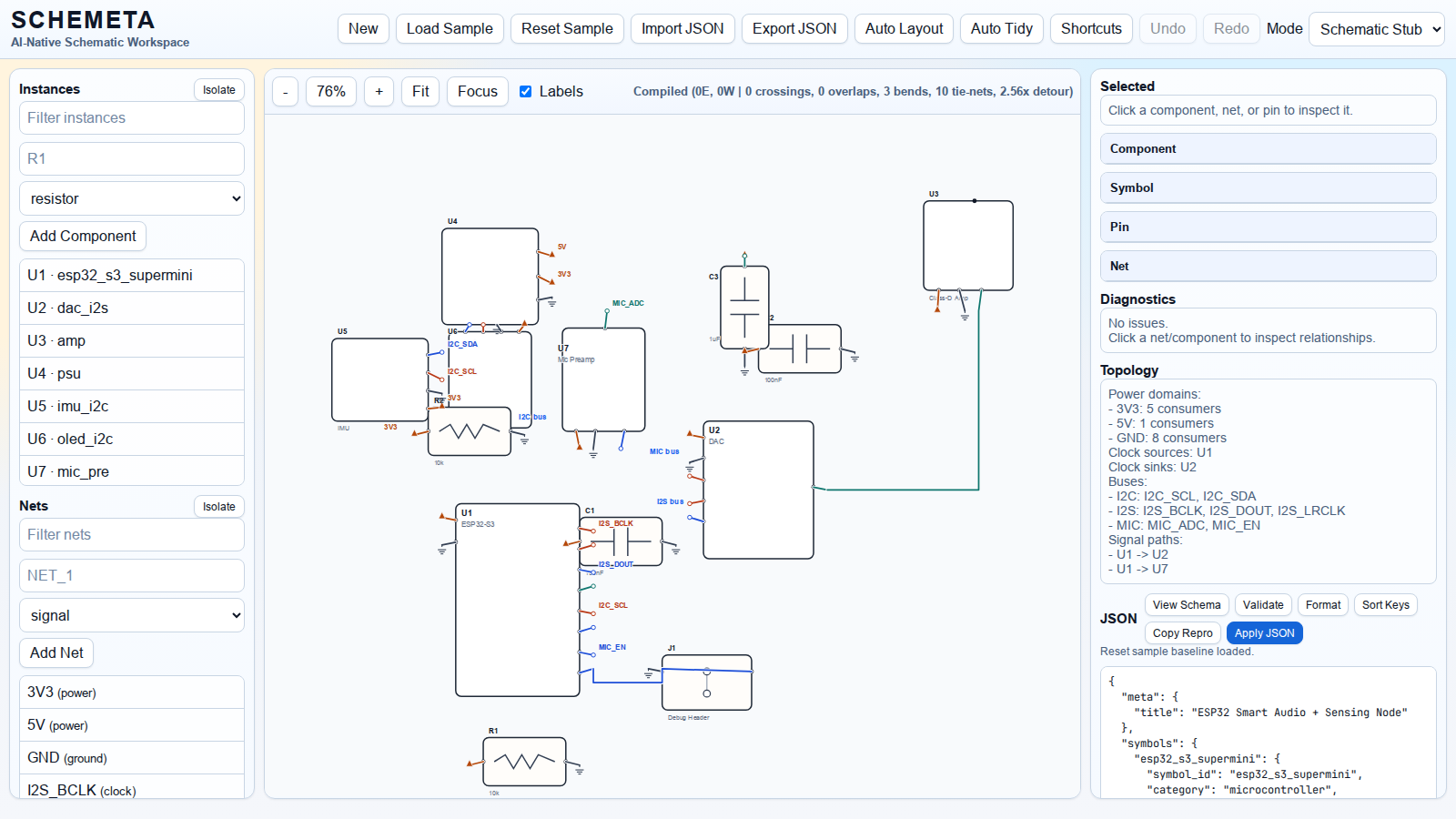Image resolution: width=1456 pixels, height=819 pixels.
Task: Click the zoom in plus button
Action: [x=379, y=91]
